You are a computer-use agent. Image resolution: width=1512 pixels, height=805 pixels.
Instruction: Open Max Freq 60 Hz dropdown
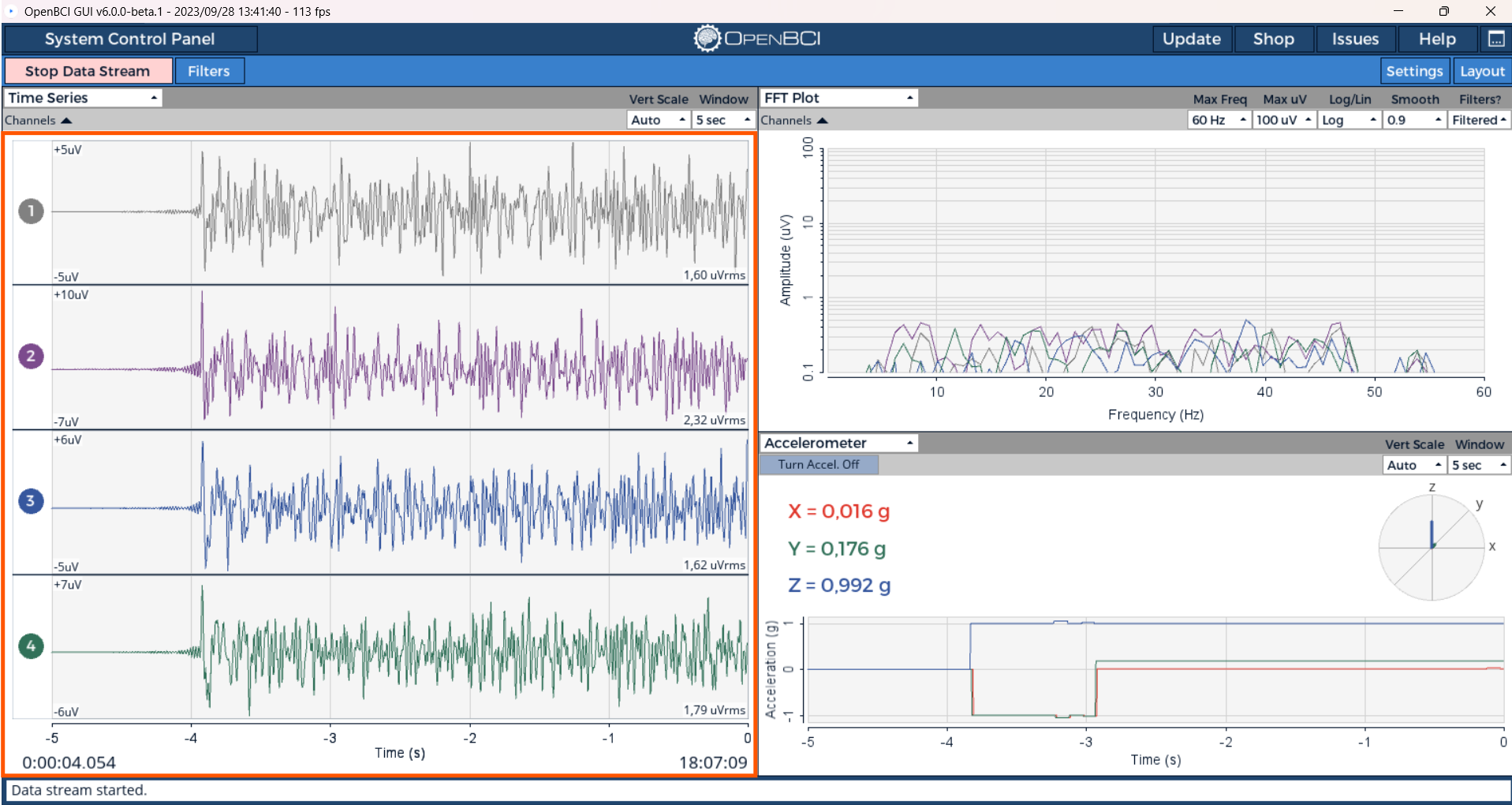coord(1219,120)
